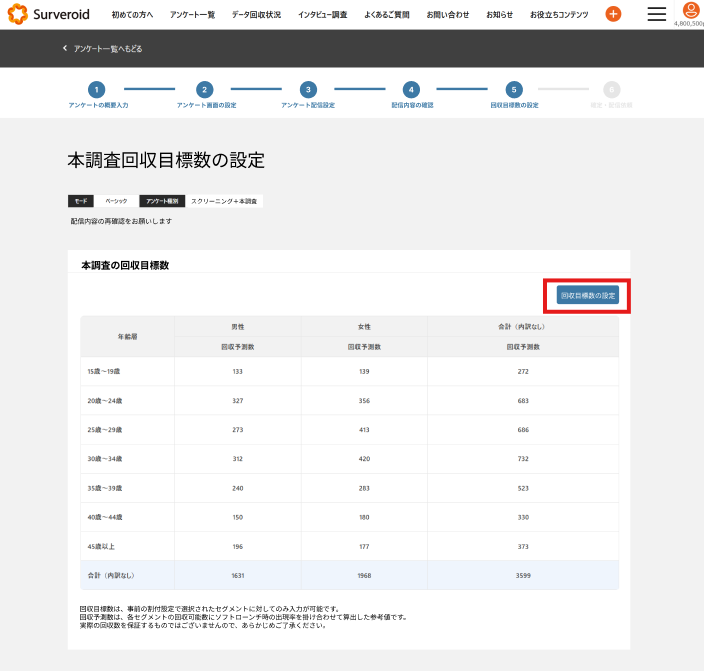Select データ回収状況 navigation item
The width and height of the screenshot is (704, 671).
pos(256,15)
